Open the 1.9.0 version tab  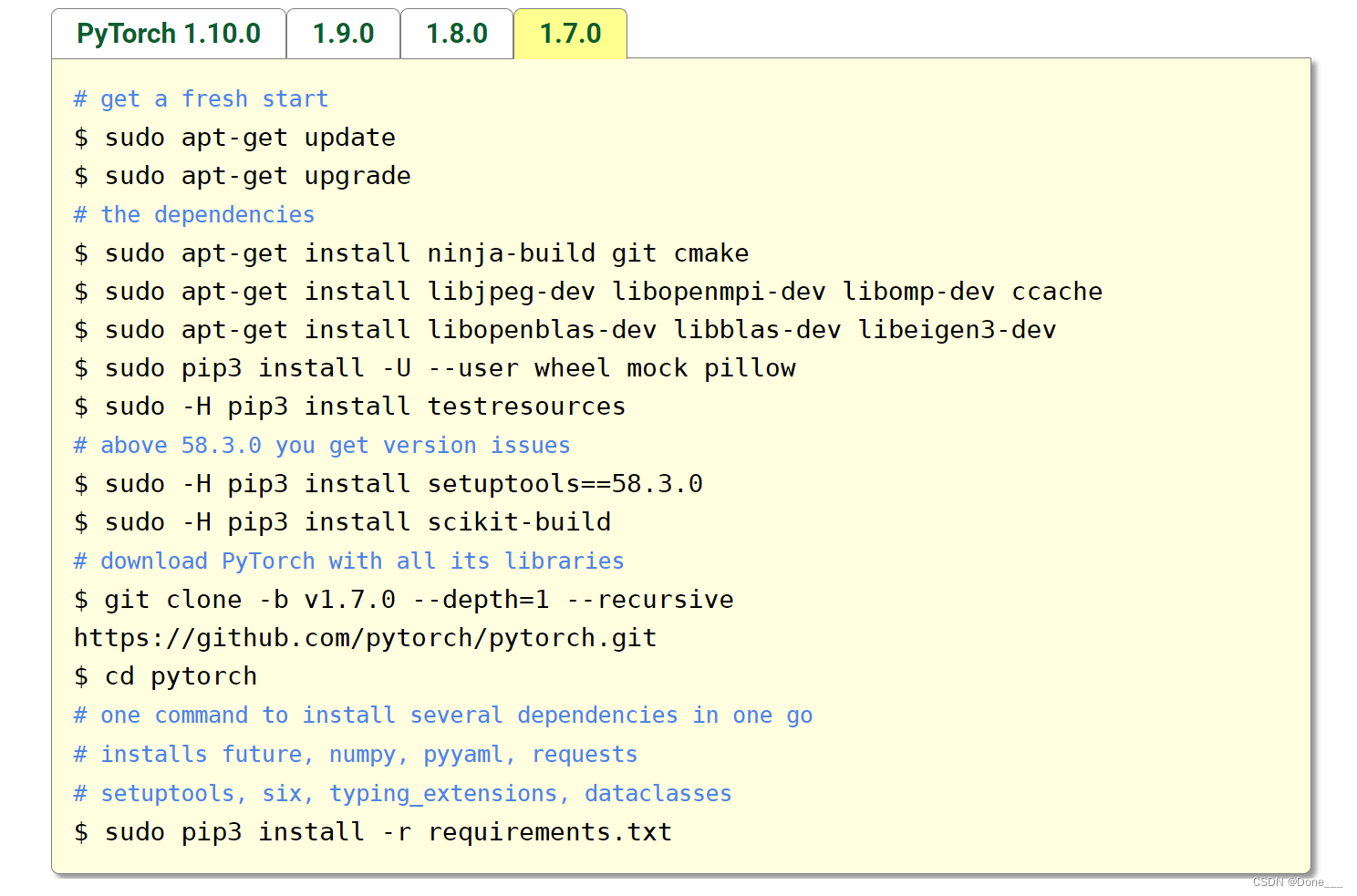(x=344, y=34)
